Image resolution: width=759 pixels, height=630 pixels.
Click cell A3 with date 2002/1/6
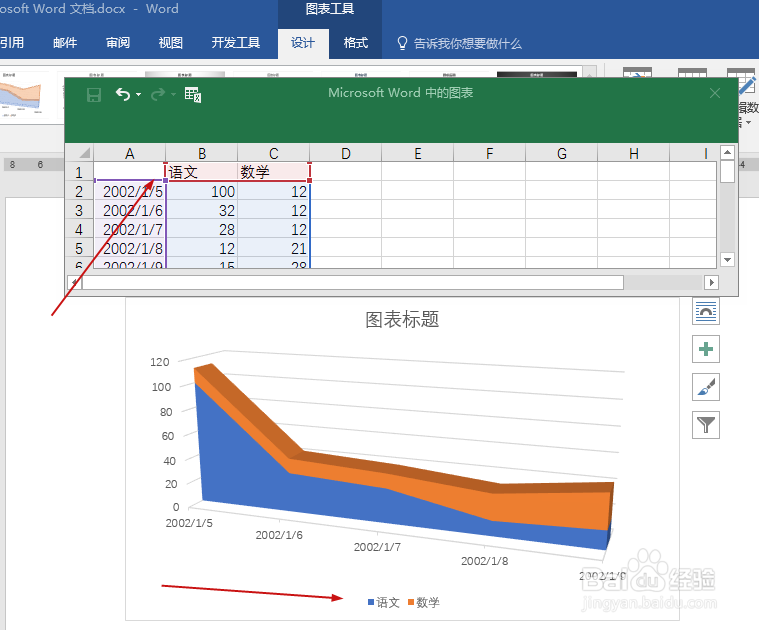(130, 210)
